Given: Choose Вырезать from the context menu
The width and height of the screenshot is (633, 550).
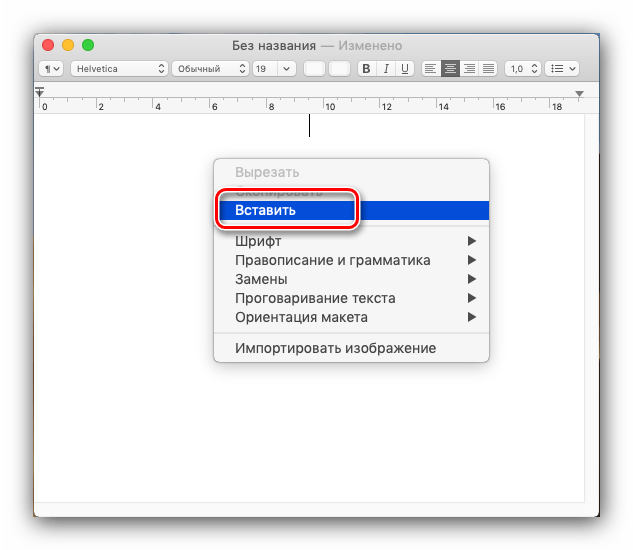Looking at the screenshot, I should tap(351, 172).
